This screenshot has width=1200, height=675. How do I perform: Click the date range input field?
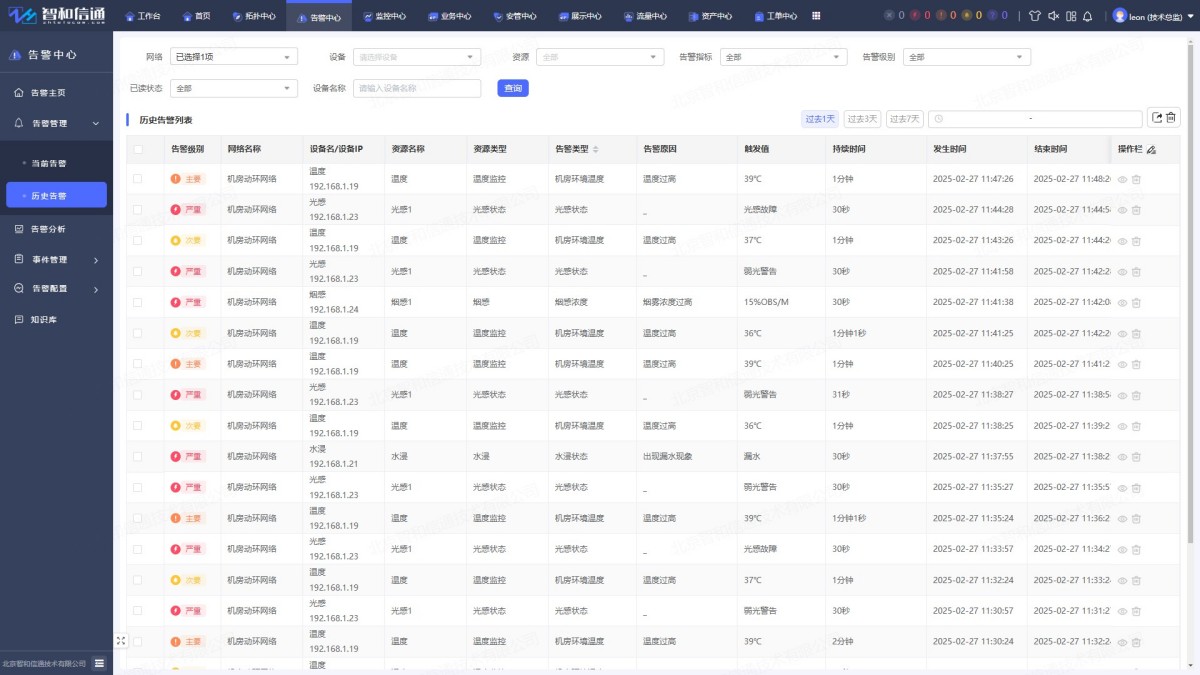[1035, 119]
